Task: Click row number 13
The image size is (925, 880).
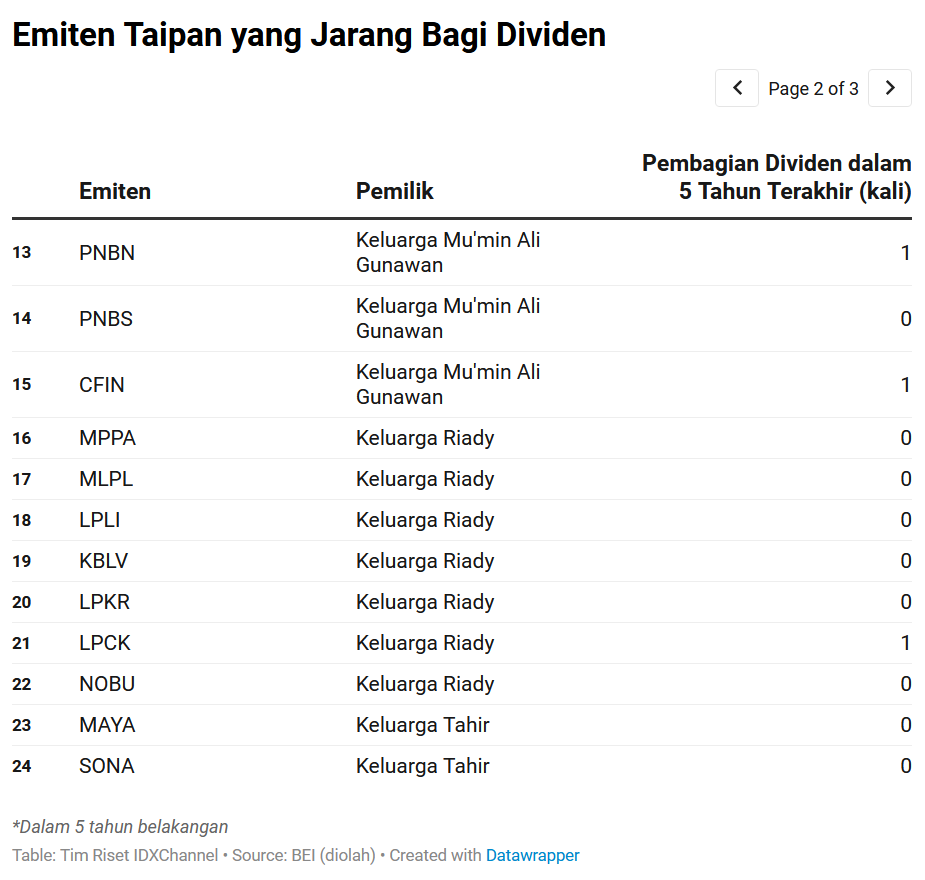Action: coord(22,252)
